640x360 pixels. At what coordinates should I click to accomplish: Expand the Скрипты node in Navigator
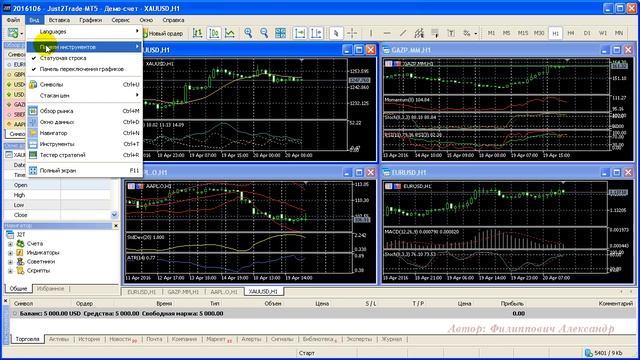pyautogui.click(x=10, y=271)
